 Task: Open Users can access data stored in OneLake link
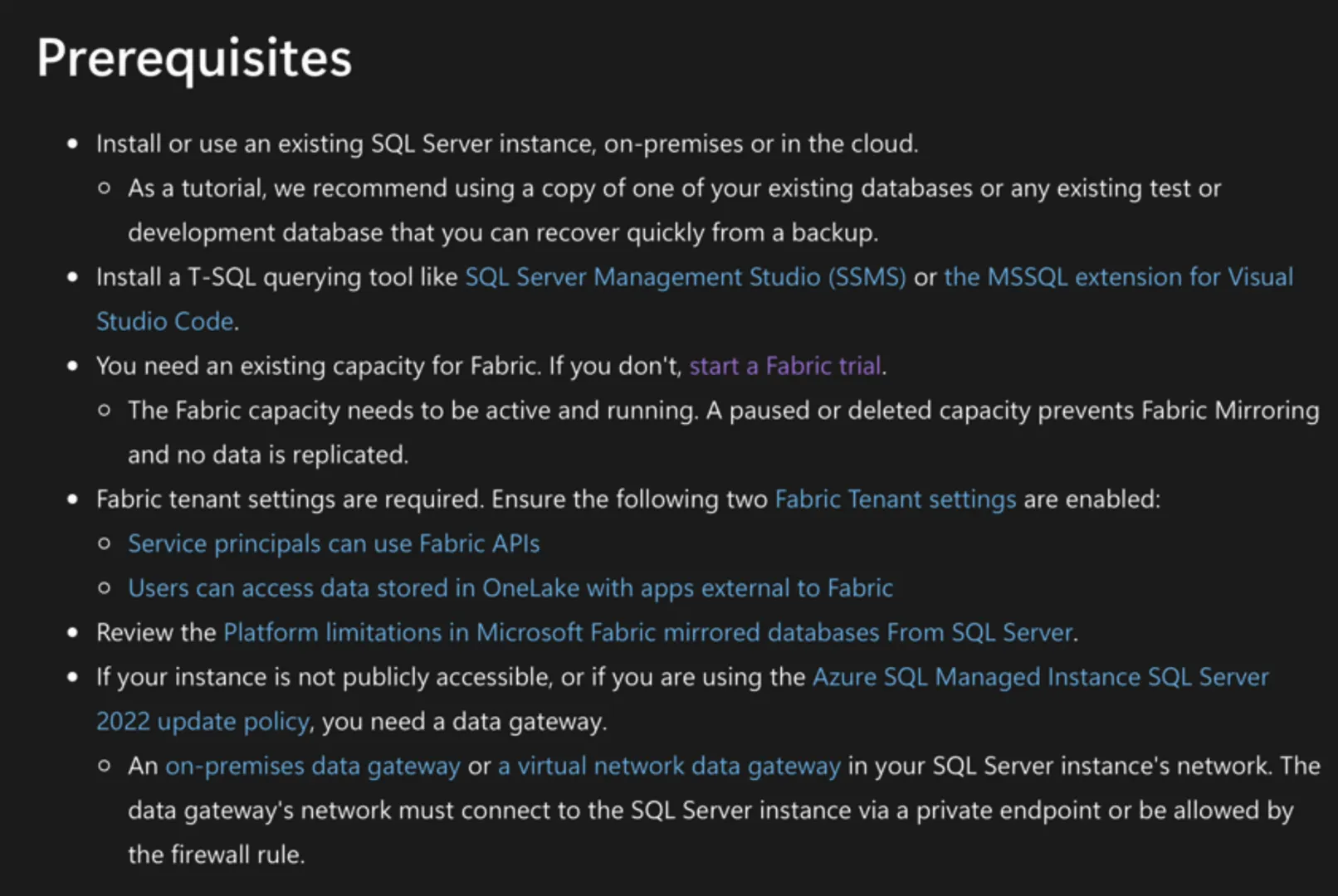pyautogui.click(x=510, y=588)
